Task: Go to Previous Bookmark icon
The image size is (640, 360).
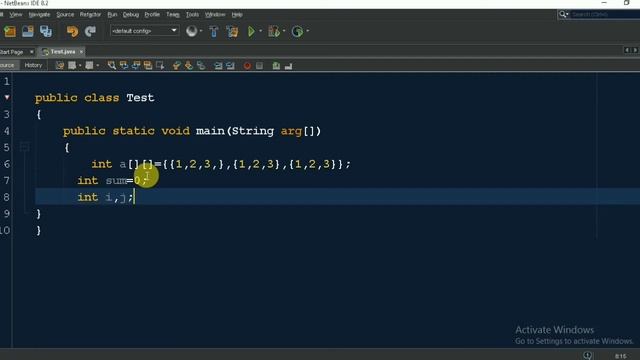Action: 176,65
